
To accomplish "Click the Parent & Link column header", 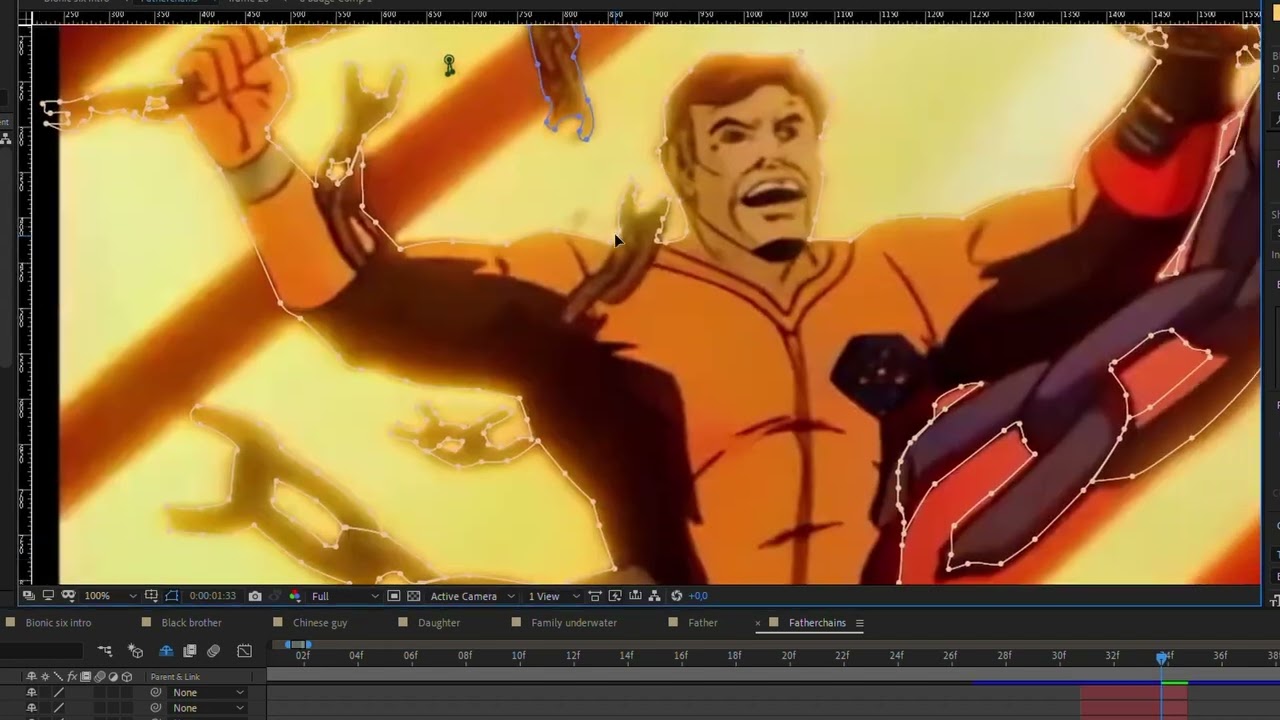I will coord(175,677).
